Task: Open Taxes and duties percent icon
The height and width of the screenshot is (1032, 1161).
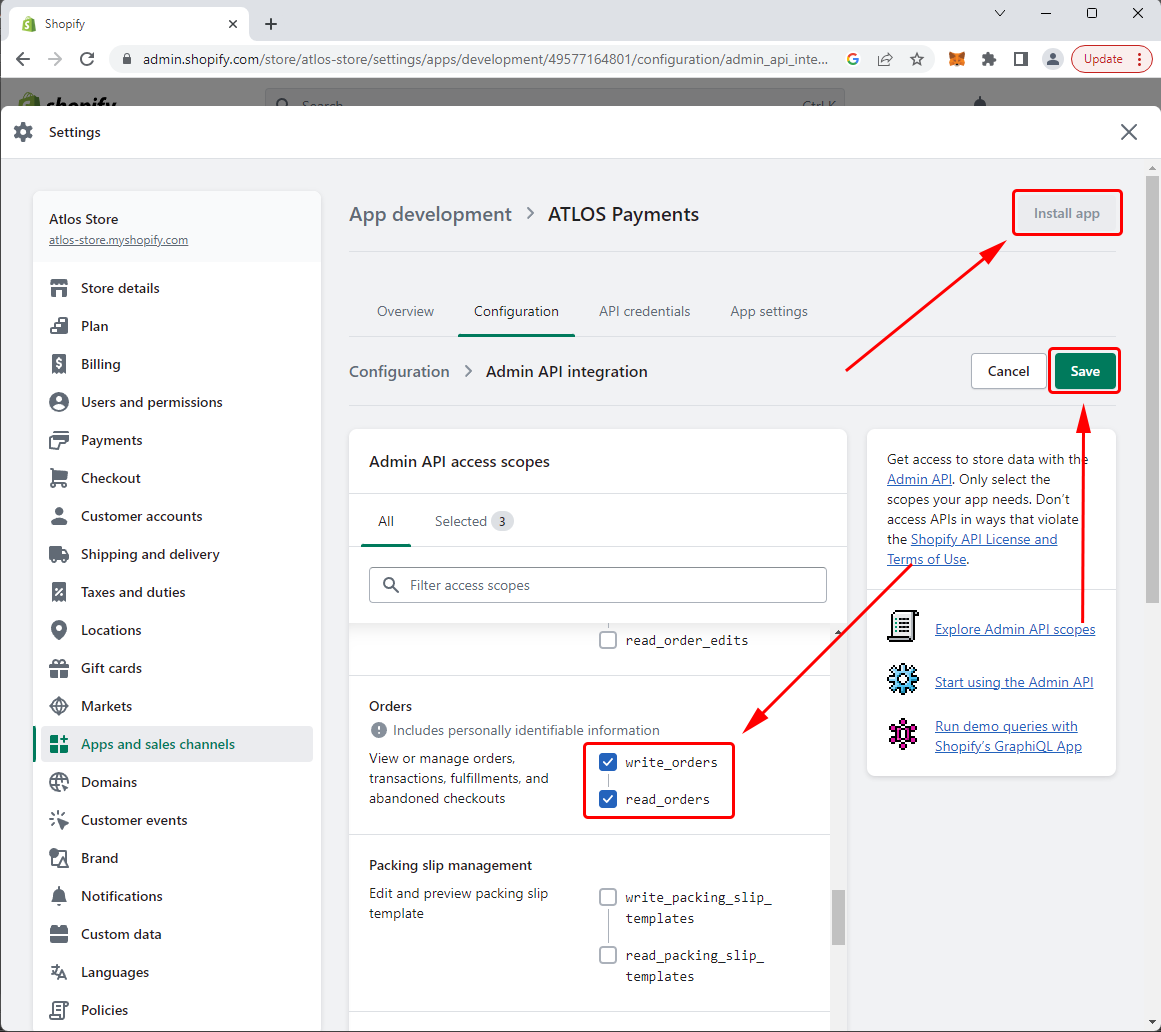Action: point(59,592)
